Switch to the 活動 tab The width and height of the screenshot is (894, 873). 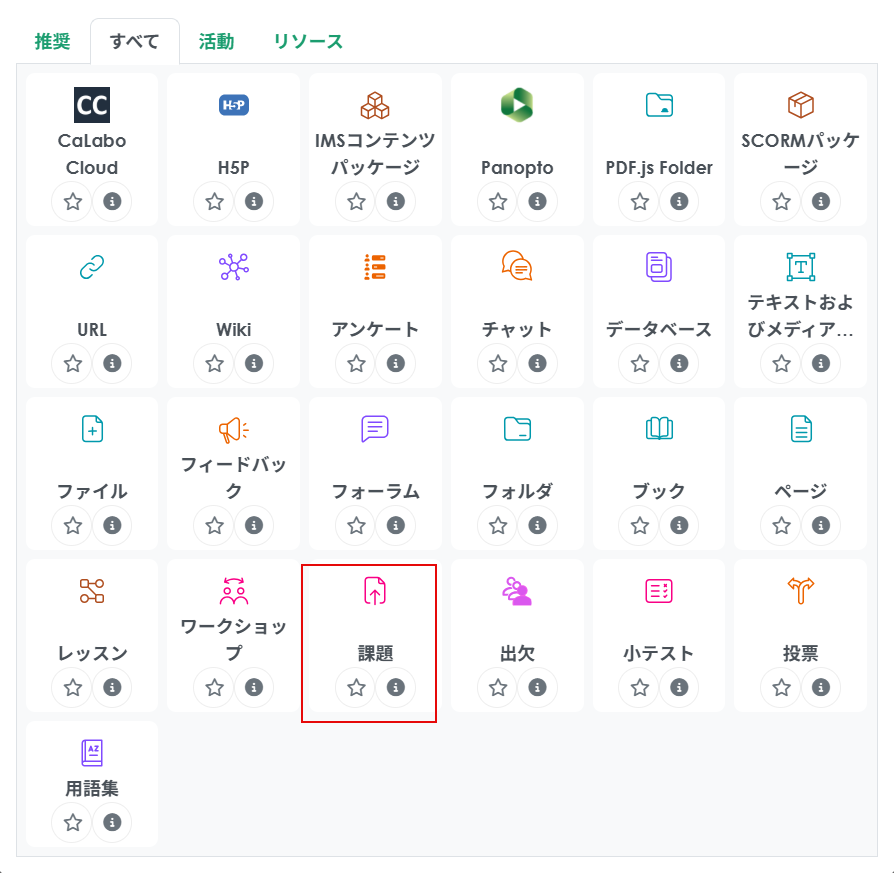(216, 42)
